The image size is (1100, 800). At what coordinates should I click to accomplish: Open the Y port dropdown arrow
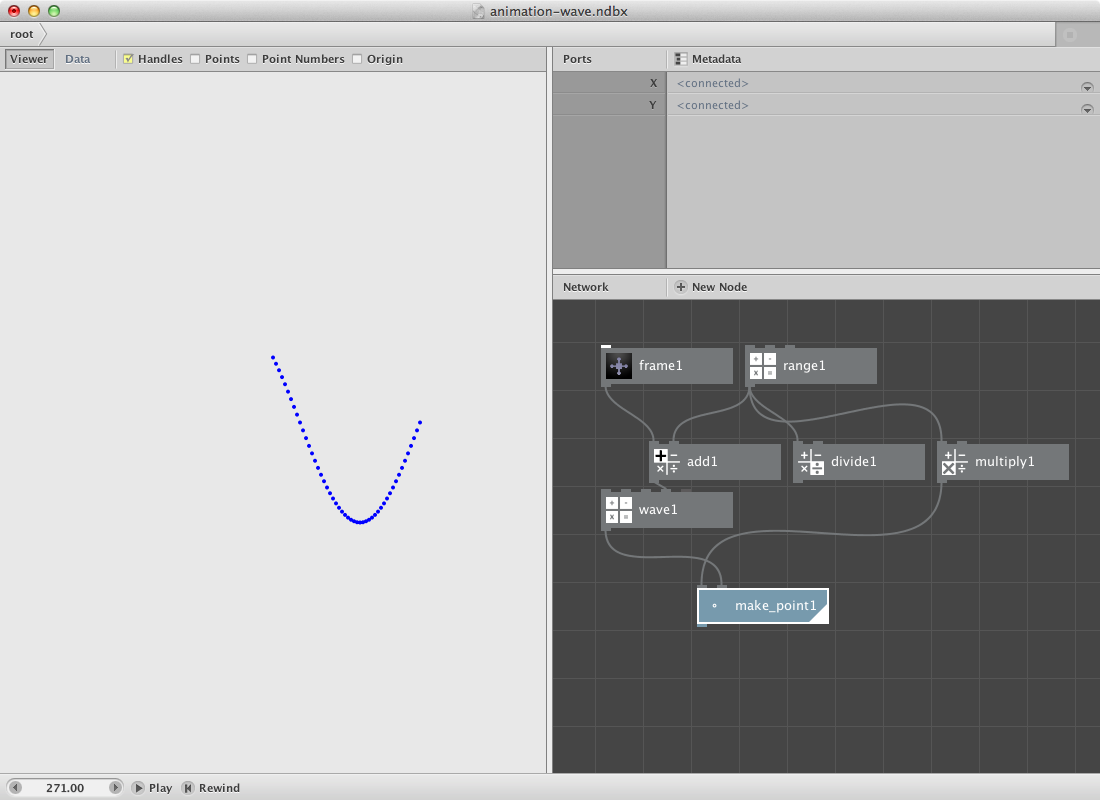pos(1087,109)
